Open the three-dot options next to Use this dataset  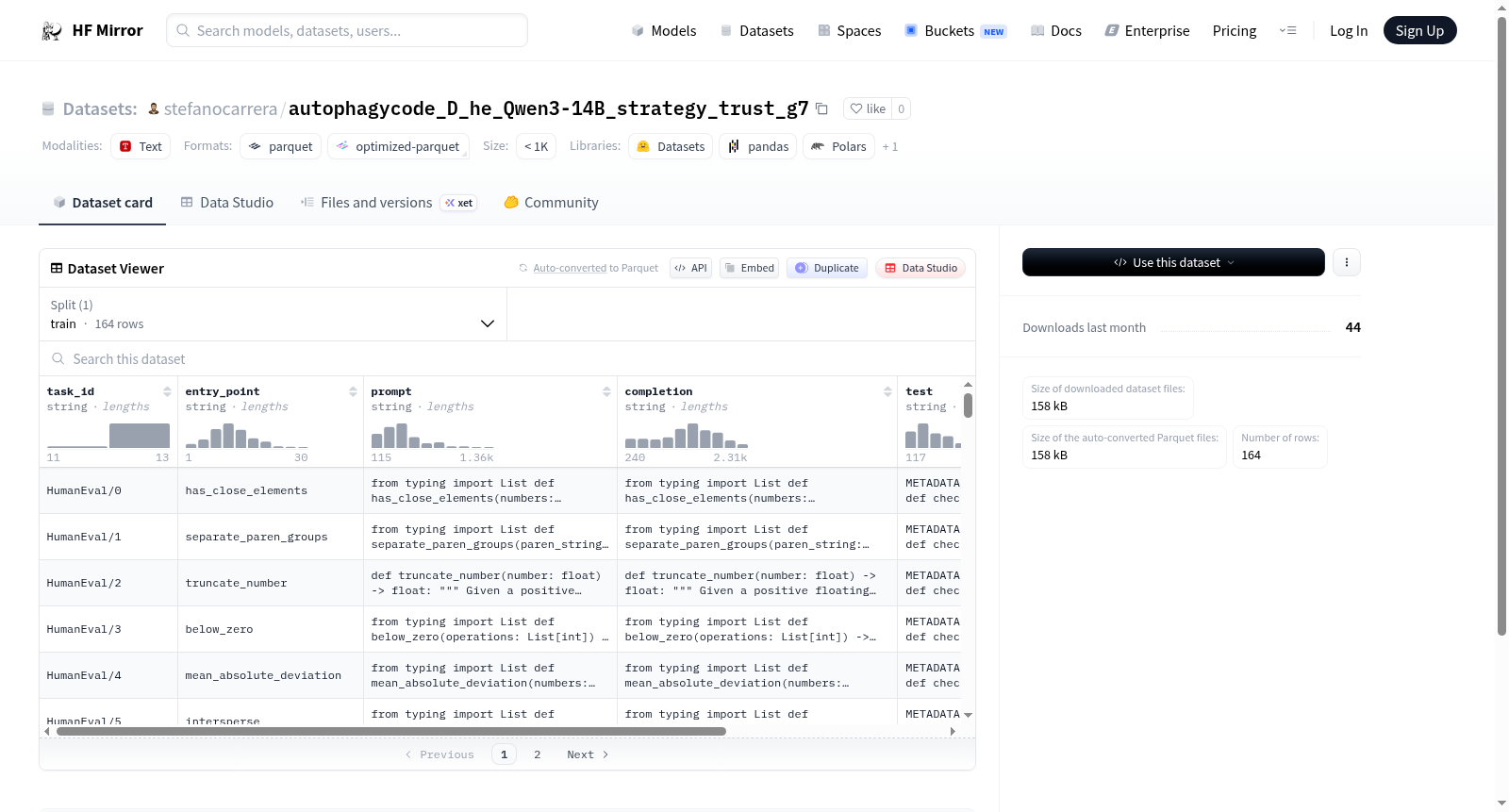(1347, 262)
